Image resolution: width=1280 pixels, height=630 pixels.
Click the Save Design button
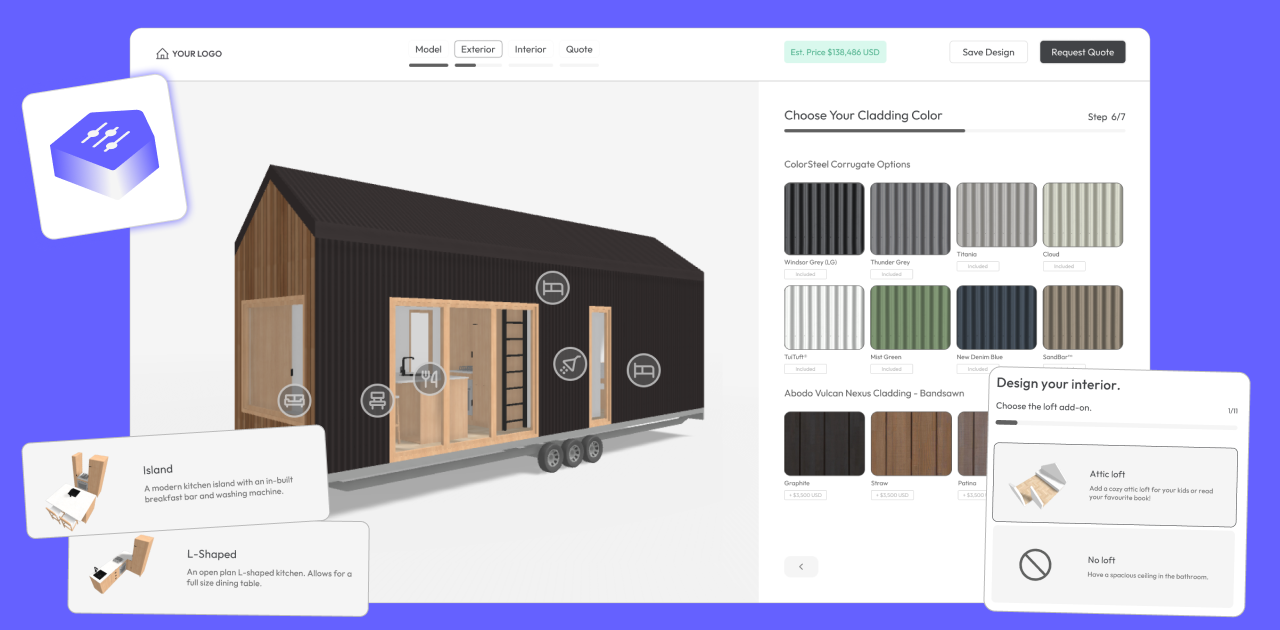point(988,51)
